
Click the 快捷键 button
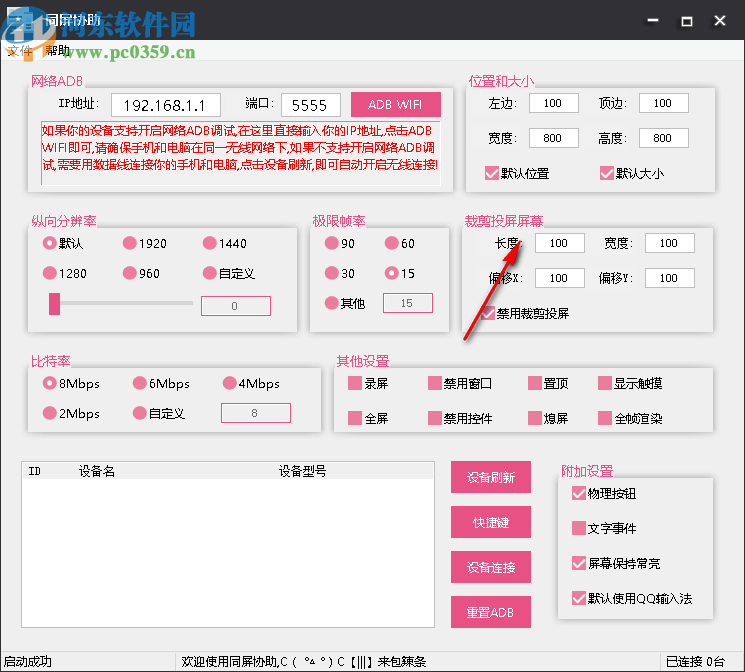490,522
